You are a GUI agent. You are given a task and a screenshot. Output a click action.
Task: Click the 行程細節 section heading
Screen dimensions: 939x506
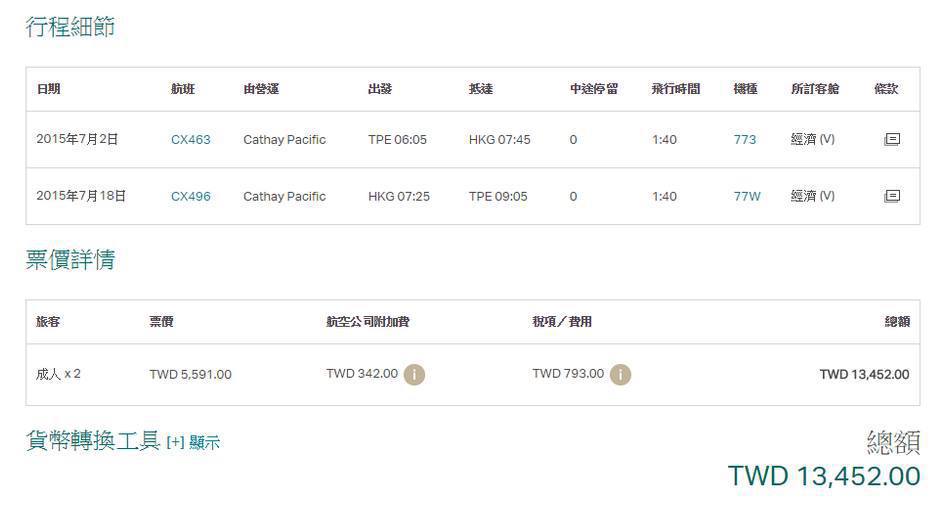click(70, 27)
